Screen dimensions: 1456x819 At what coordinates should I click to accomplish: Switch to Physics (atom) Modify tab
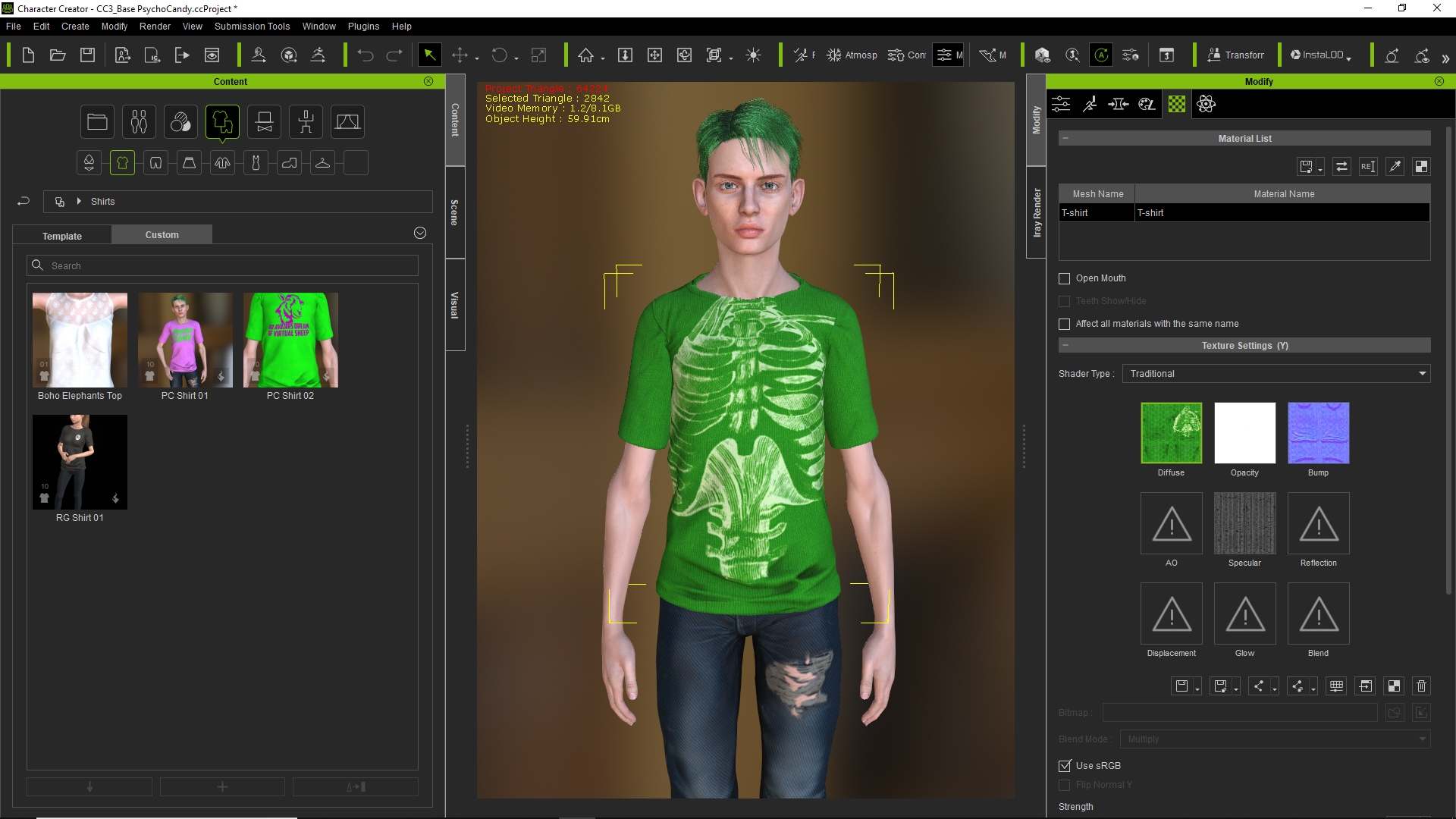tap(1206, 104)
